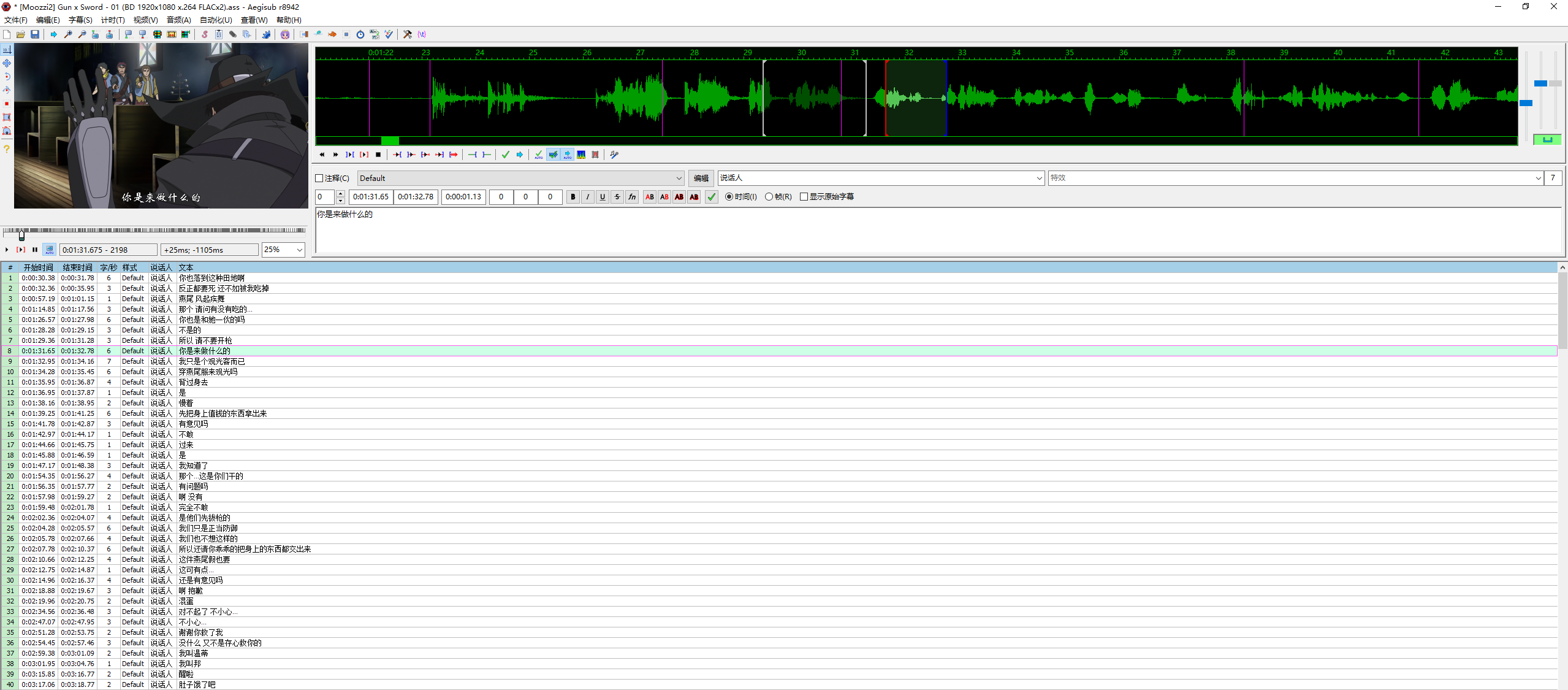Select the drag subtitles move tool
The height and width of the screenshot is (690, 1568).
pyautogui.click(x=7, y=63)
